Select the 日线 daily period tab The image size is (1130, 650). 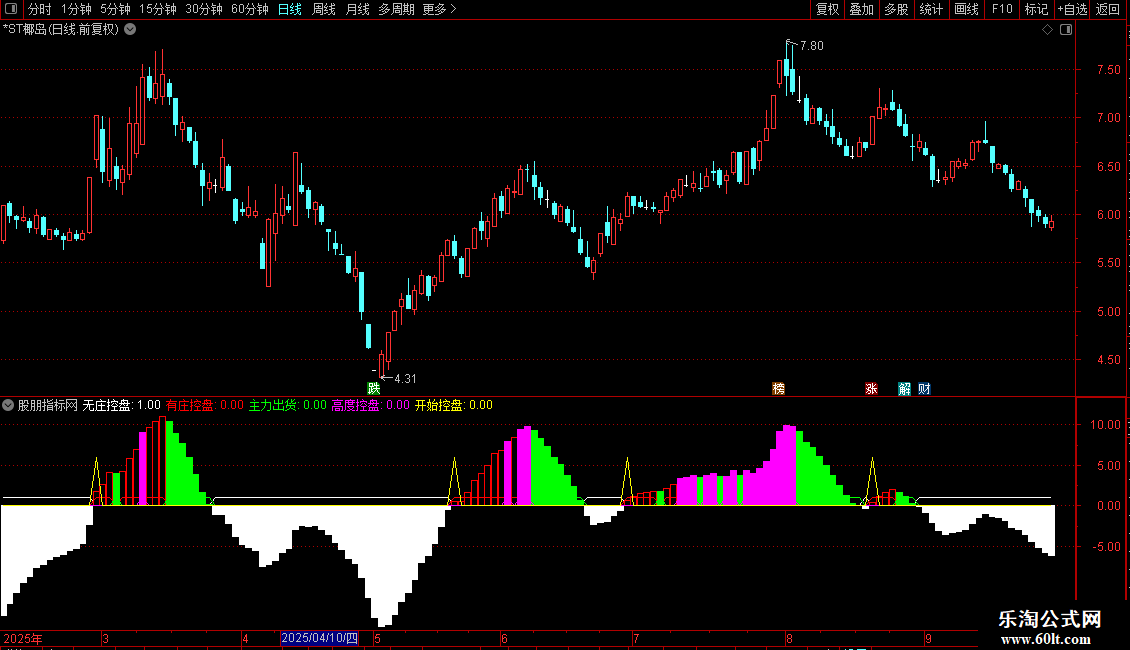(290, 9)
